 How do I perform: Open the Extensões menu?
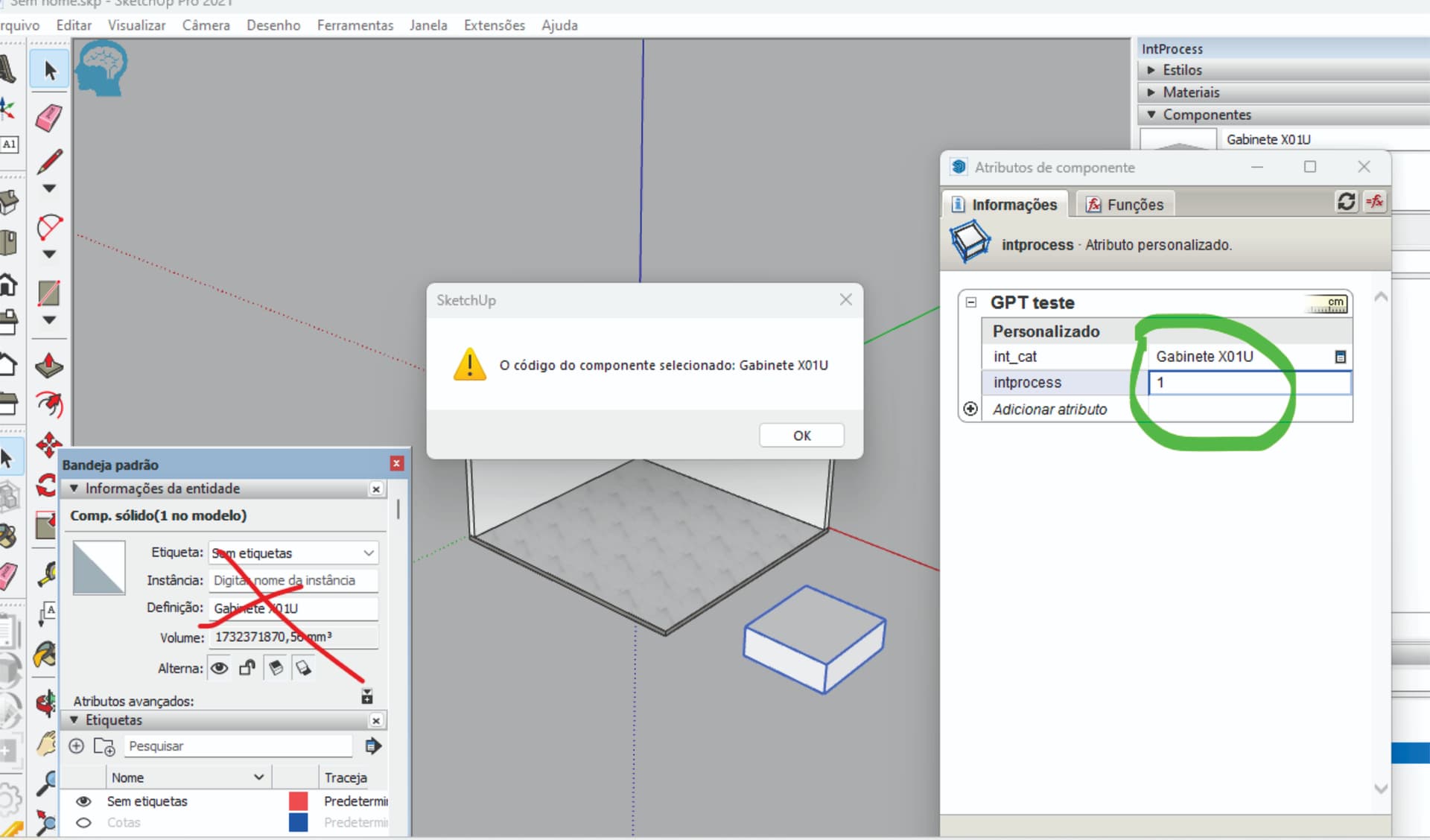click(494, 25)
